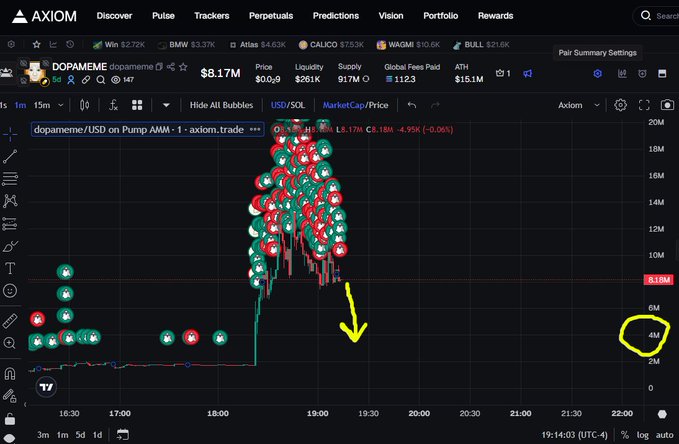Select the 15m interval
Screen dimensions: 679x444
(x=42, y=105)
